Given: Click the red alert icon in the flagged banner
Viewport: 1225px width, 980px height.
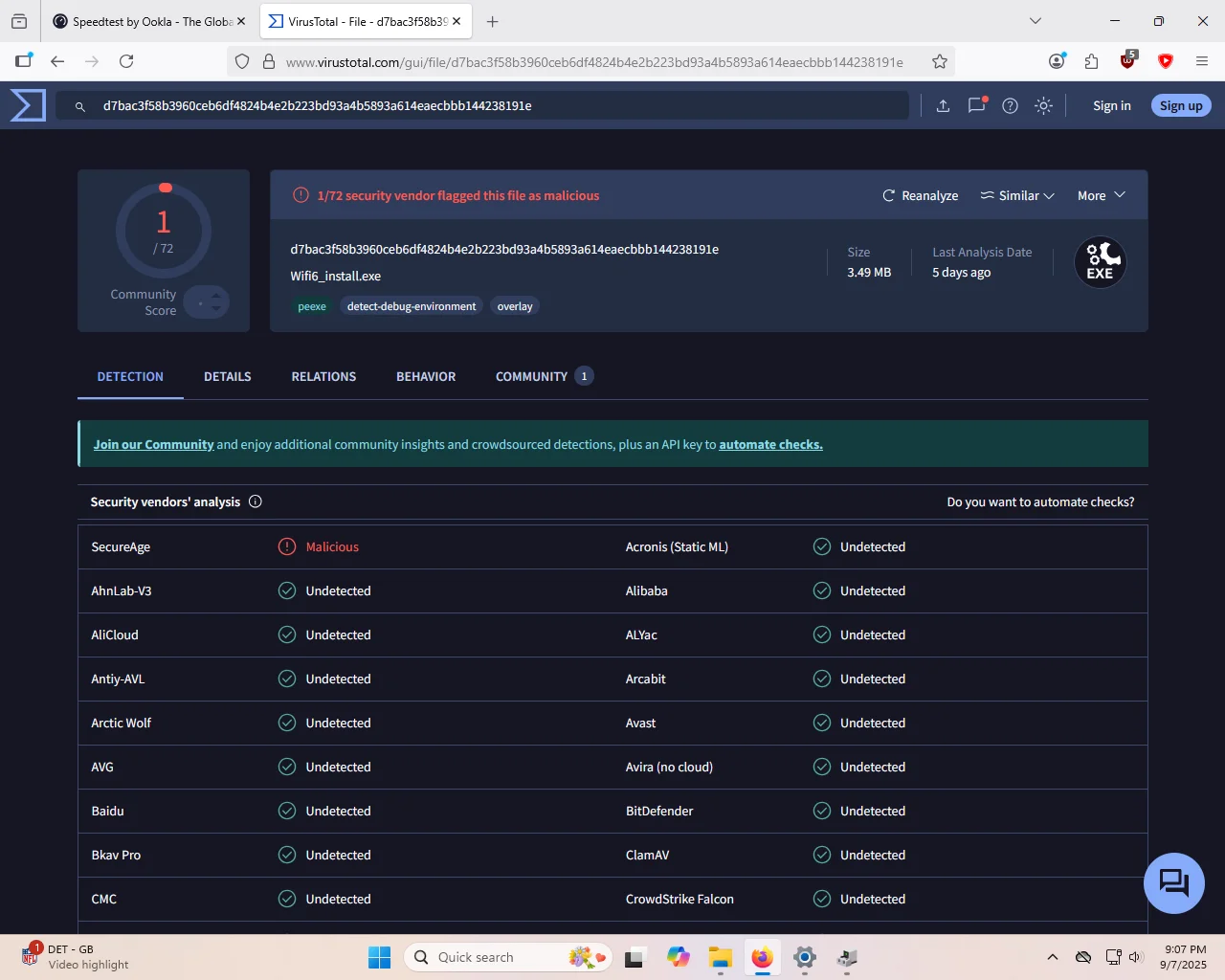Looking at the screenshot, I should click(301, 195).
